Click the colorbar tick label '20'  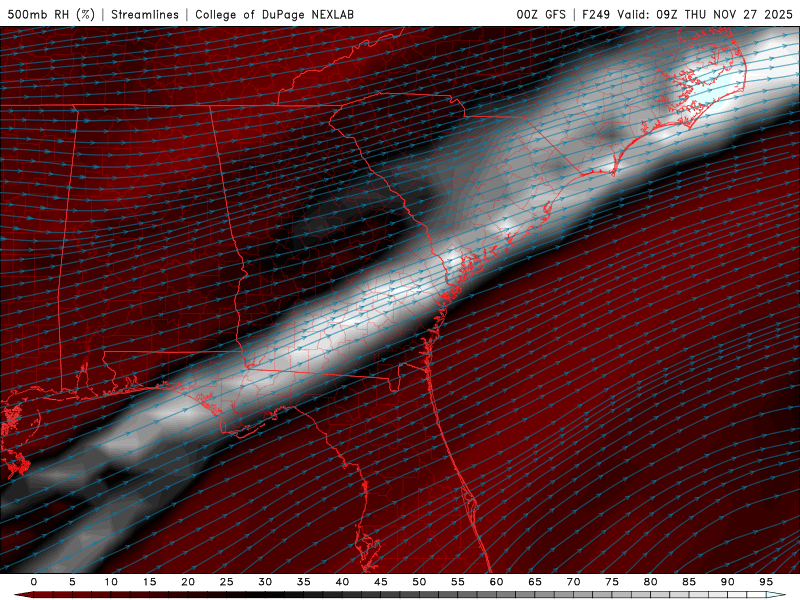click(188, 582)
